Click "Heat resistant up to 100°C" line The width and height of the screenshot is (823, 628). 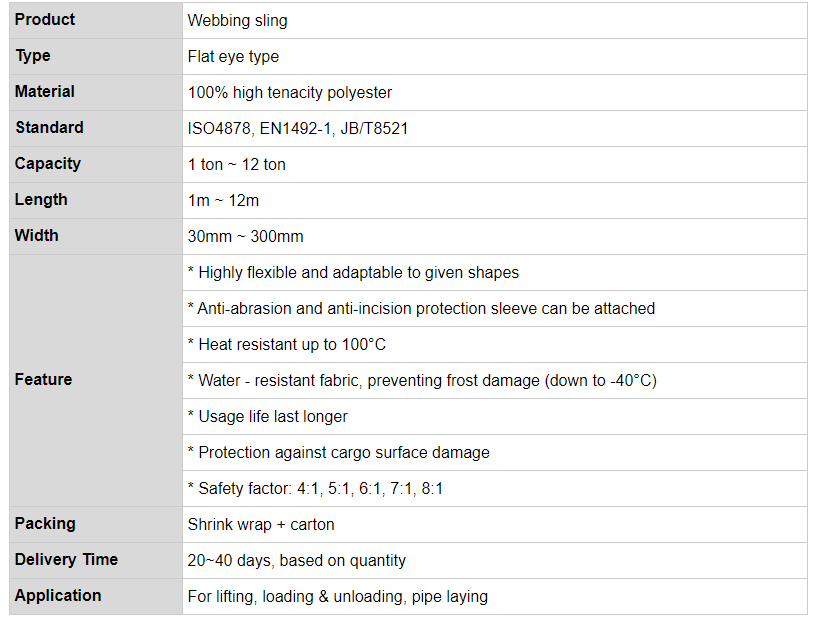point(287,345)
